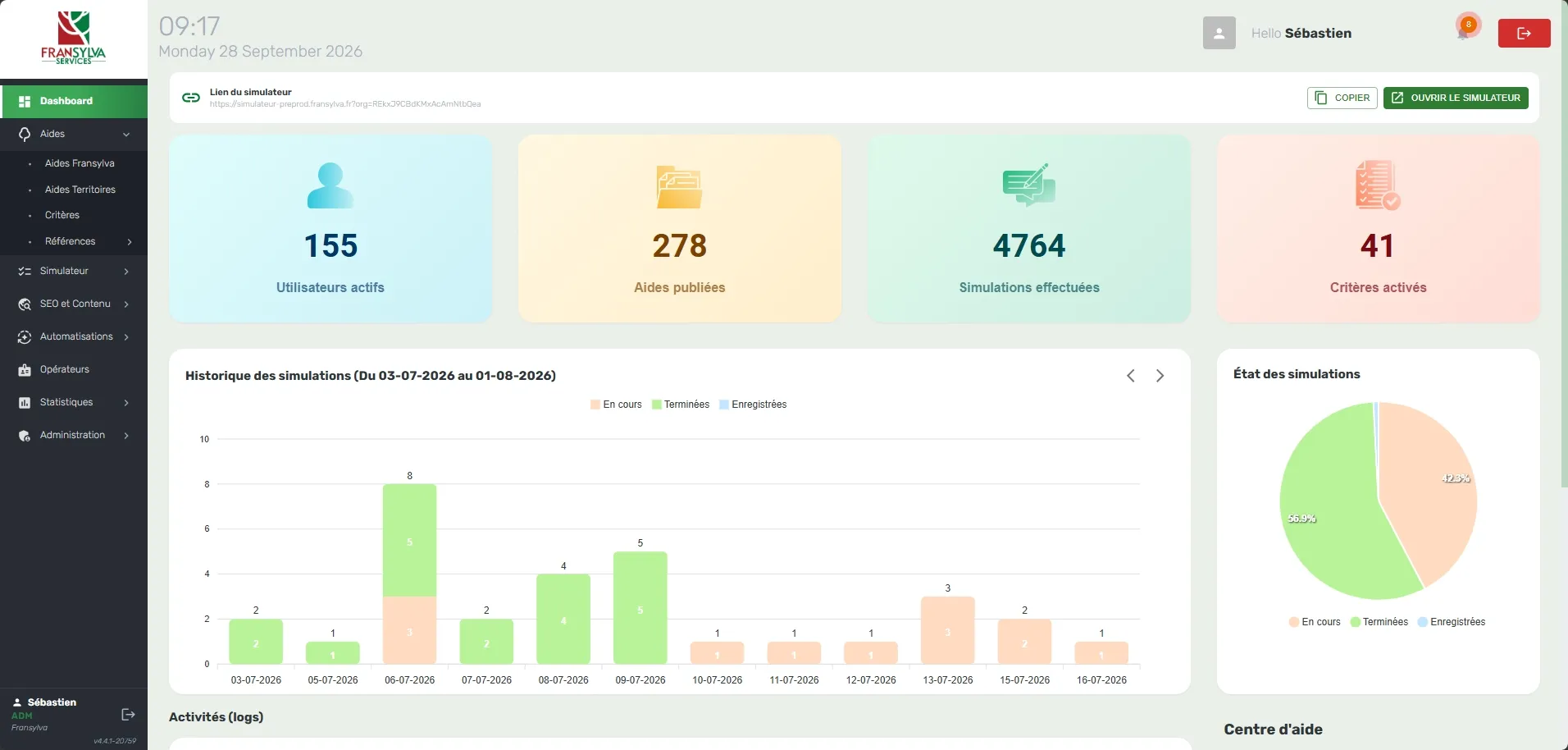Expand the Simulateur menu arrow
The height and width of the screenshot is (750, 1568).
click(126, 272)
